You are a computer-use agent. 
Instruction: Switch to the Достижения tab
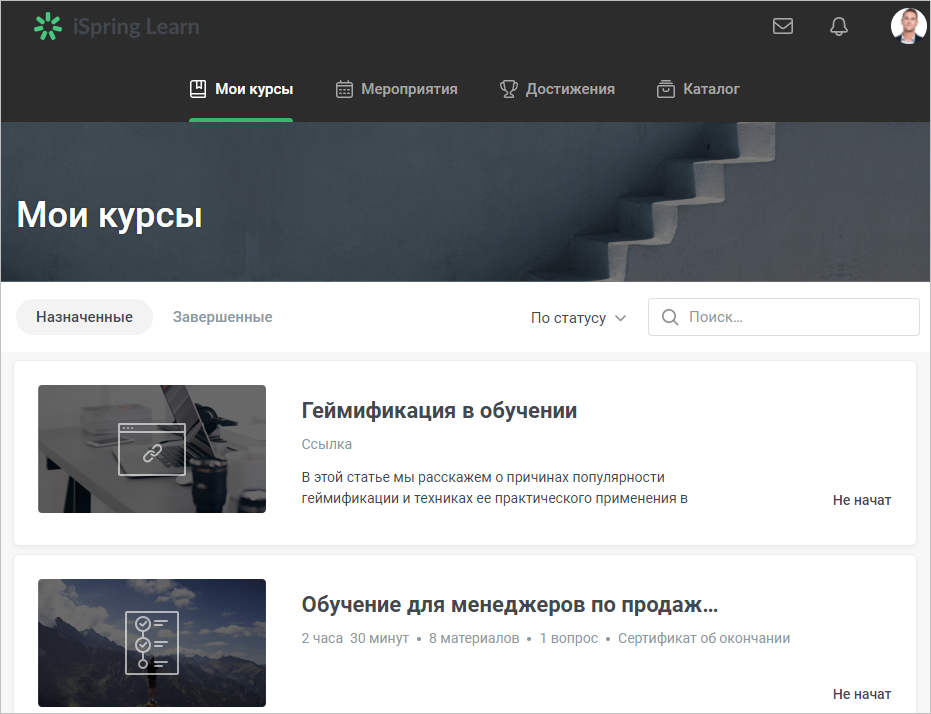557,89
